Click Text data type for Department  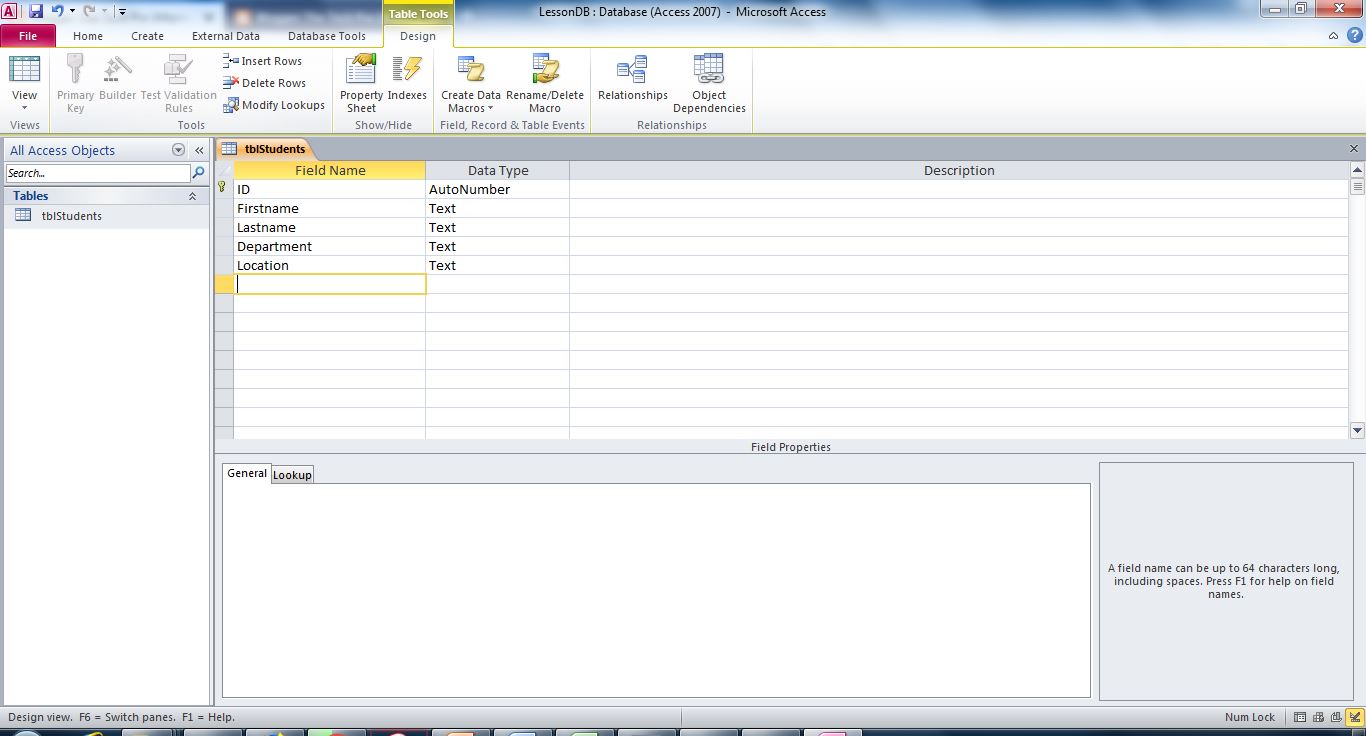pos(497,246)
